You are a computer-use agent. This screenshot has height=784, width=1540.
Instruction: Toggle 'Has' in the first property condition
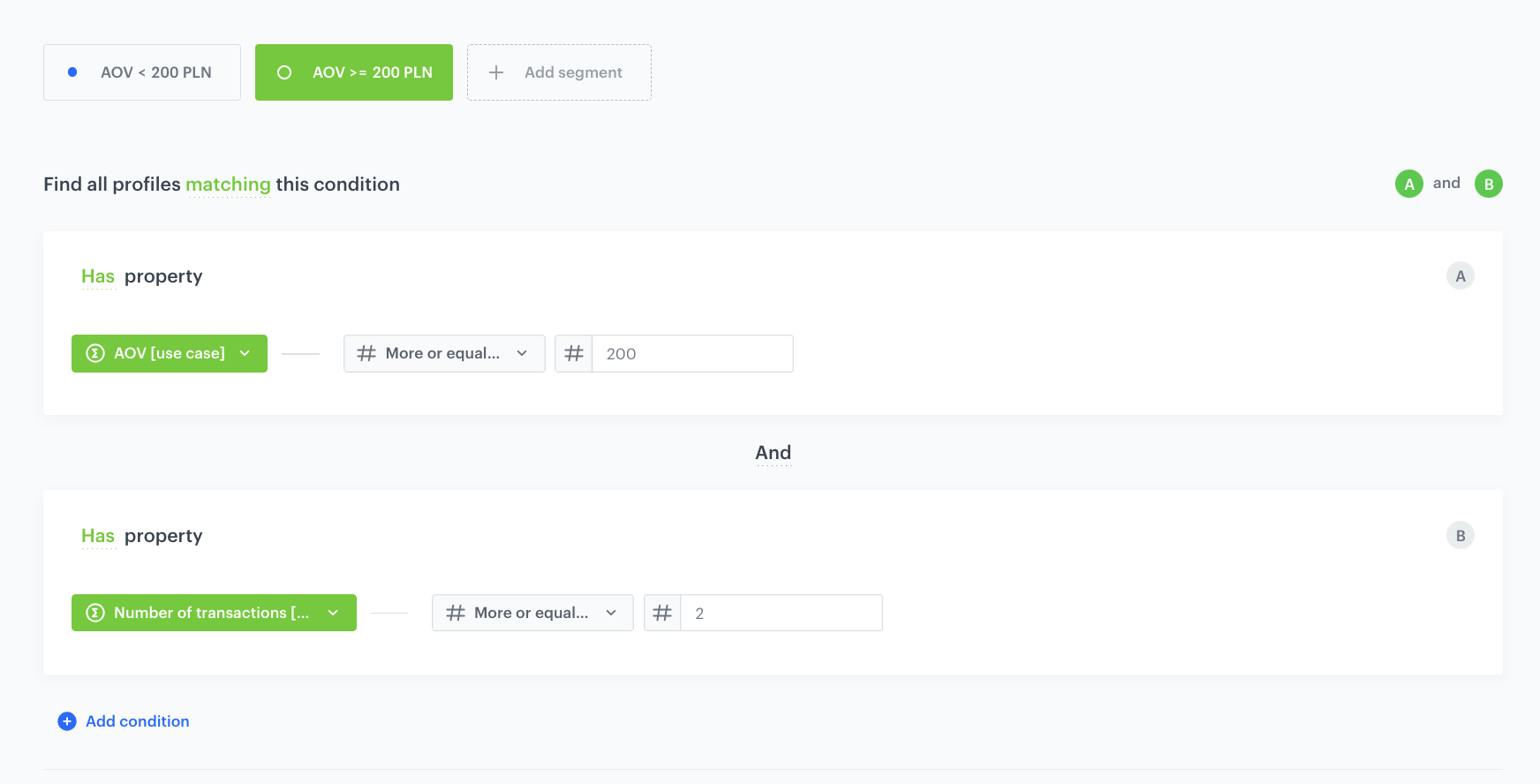98,276
